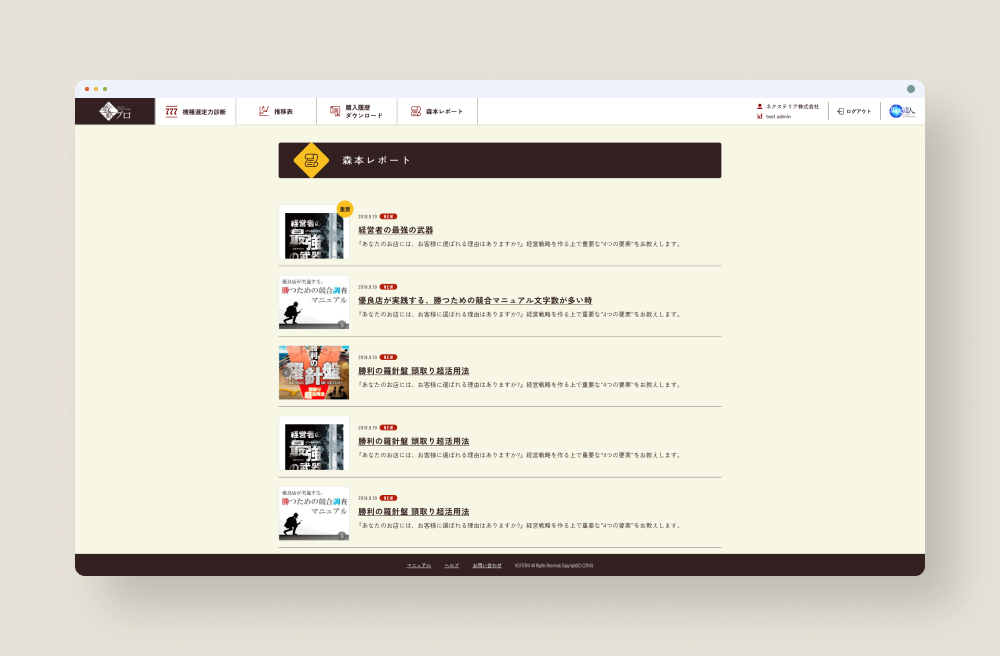Click the お問い合わせ footer link
Screen dimensions: 1000x656
click(x=487, y=565)
